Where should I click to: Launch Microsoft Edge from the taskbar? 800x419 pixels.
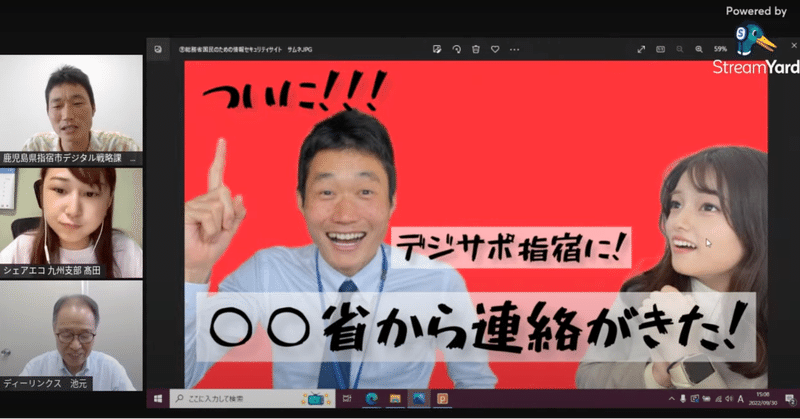(371, 399)
